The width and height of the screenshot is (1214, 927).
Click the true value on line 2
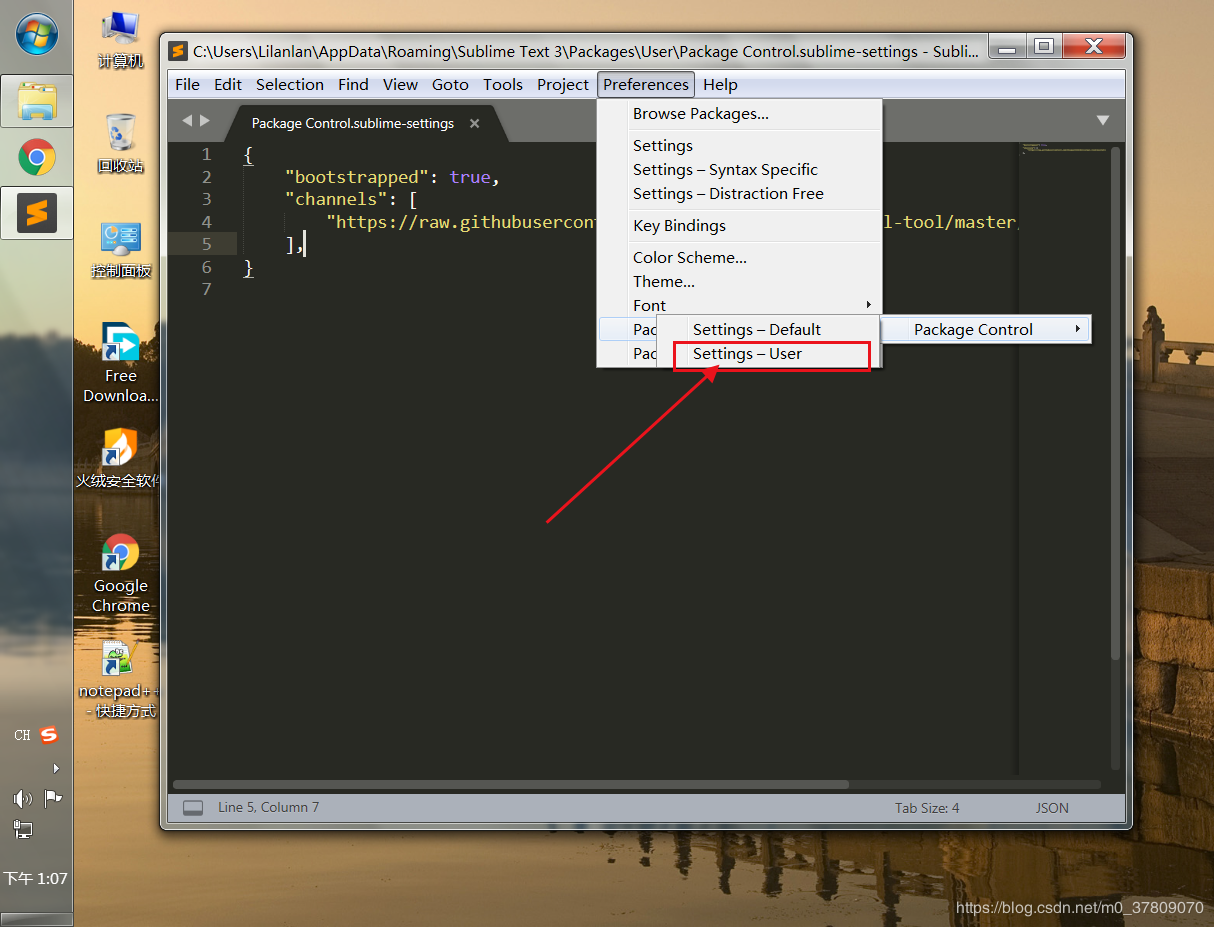(470, 177)
